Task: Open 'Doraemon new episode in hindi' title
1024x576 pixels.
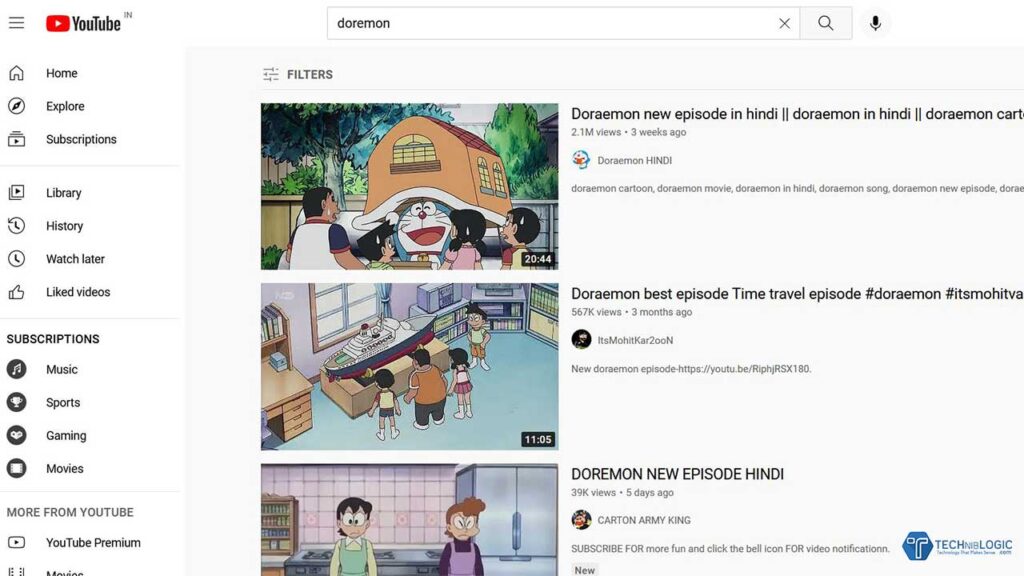Action: (797, 114)
